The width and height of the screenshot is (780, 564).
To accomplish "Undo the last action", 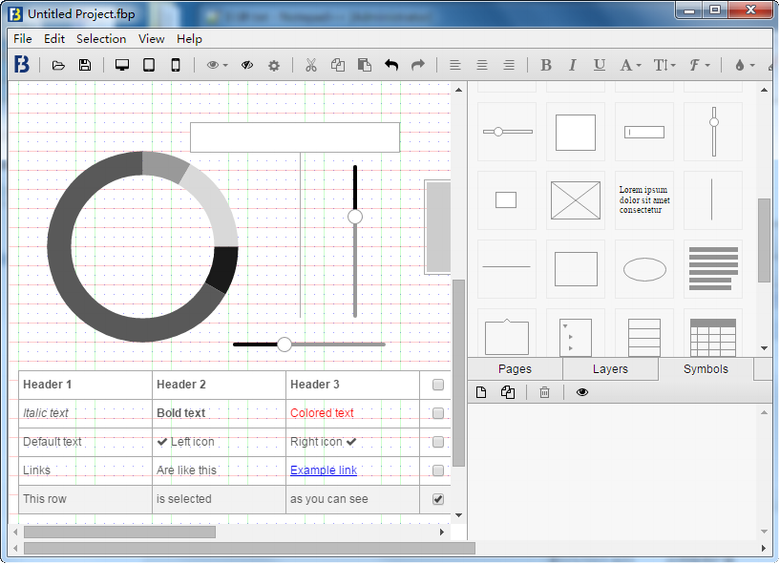I will coord(391,65).
